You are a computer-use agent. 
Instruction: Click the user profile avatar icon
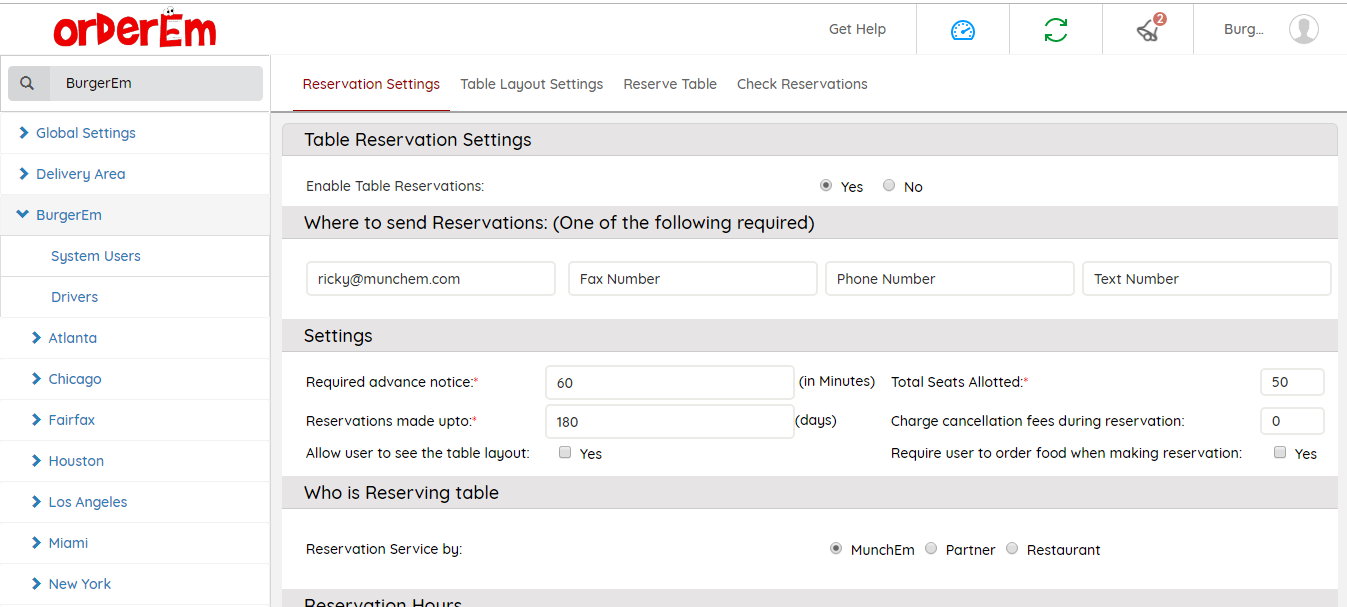(x=1303, y=30)
